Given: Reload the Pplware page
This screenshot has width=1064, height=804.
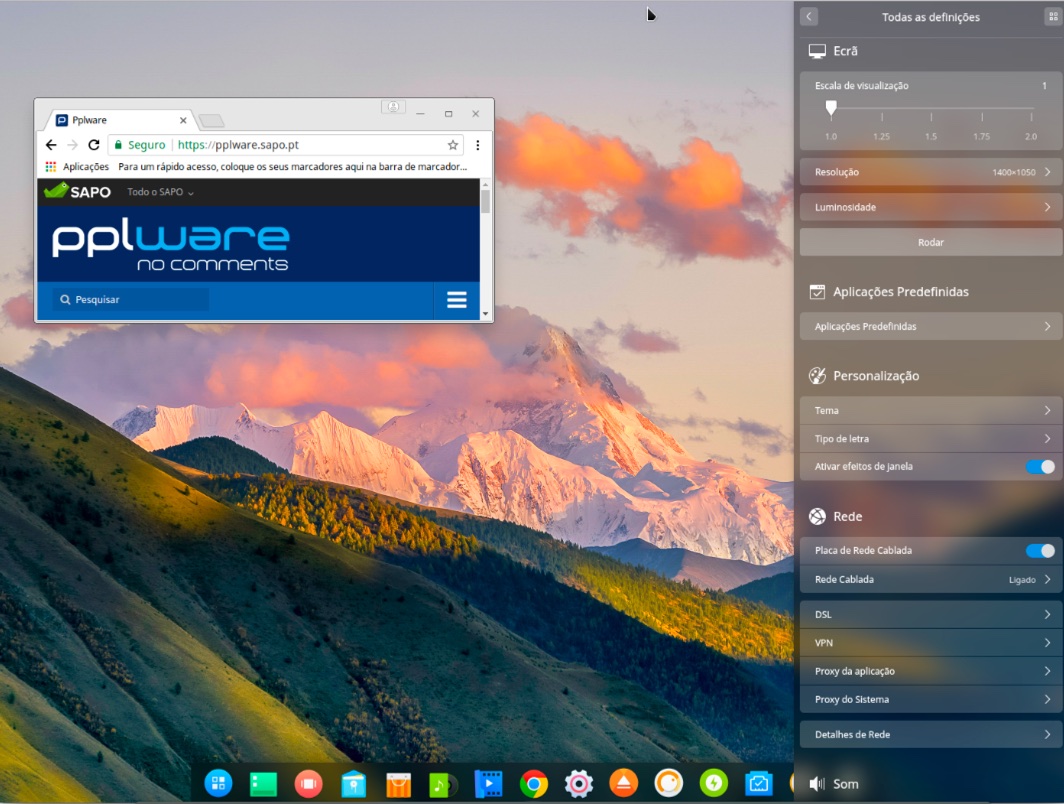Looking at the screenshot, I should [94, 145].
